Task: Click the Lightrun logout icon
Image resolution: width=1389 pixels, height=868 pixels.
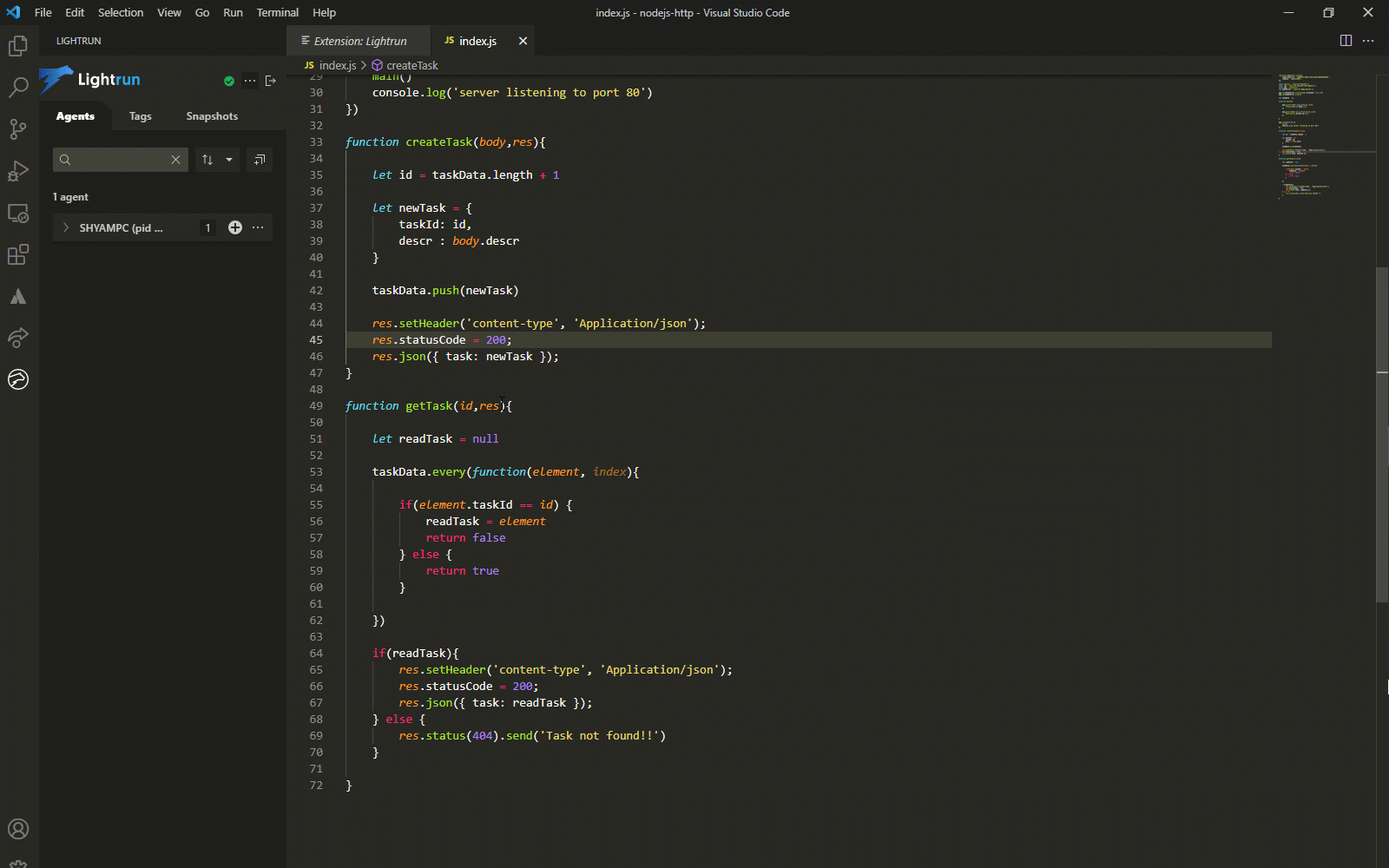Action: [x=271, y=81]
